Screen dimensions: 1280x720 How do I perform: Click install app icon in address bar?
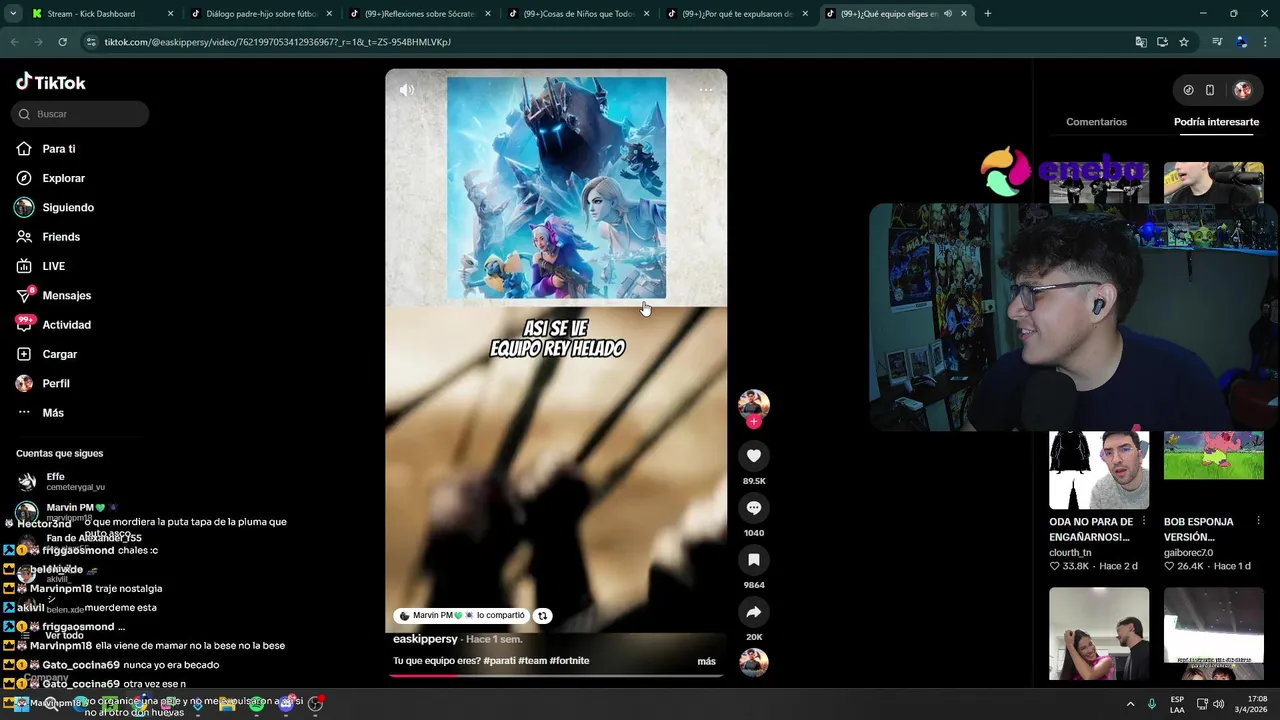tap(1162, 42)
